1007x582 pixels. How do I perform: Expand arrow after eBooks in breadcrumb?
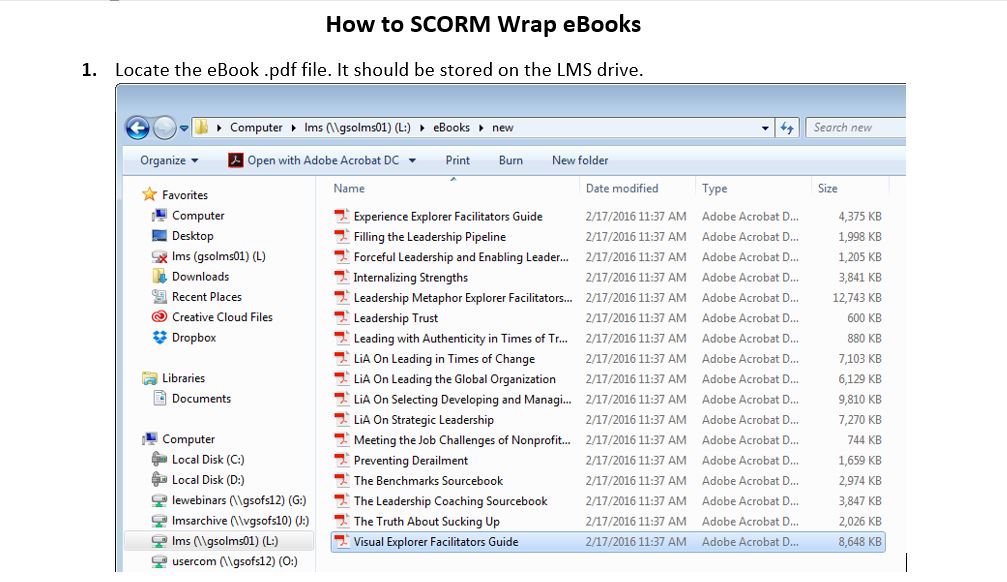(481, 128)
